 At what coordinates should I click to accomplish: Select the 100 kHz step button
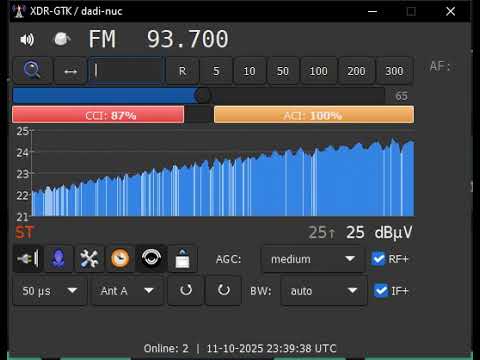tap(318, 71)
